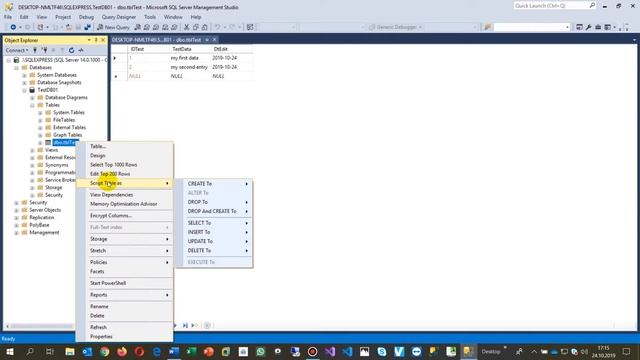Expand the System Databases folder
The height and width of the screenshot is (360, 640).
[x=24, y=76]
